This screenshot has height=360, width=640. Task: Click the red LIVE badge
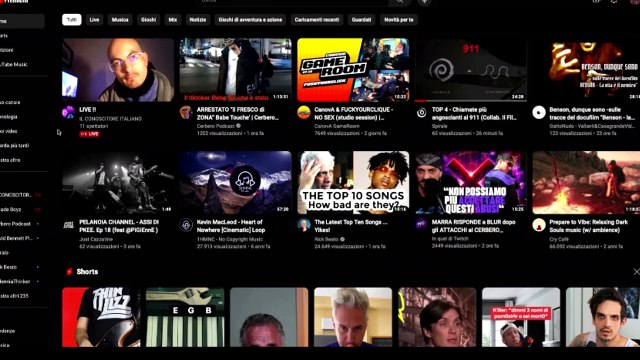pyautogui.click(x=89, y=134)
